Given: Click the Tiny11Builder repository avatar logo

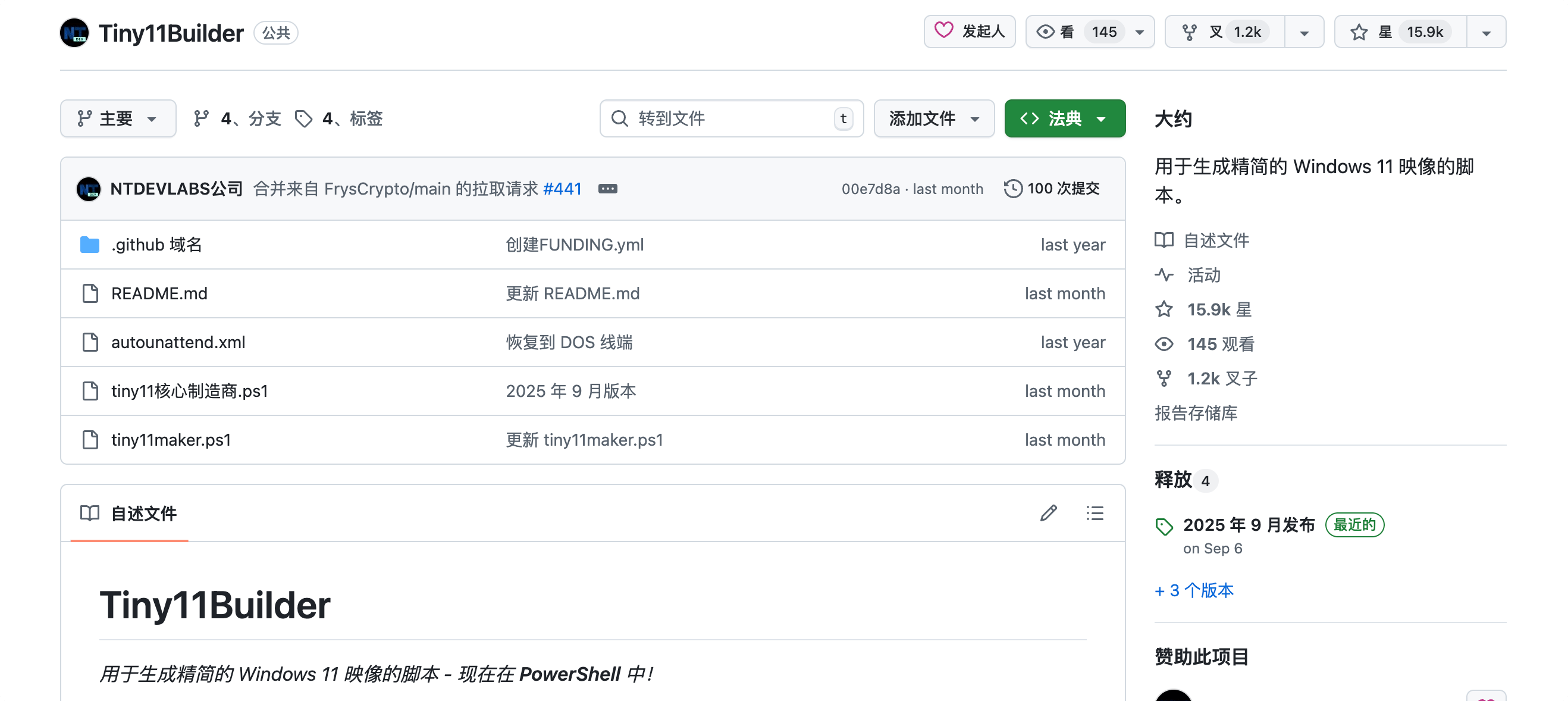Looking at the screenshot, I should click(x=75, y=32).
